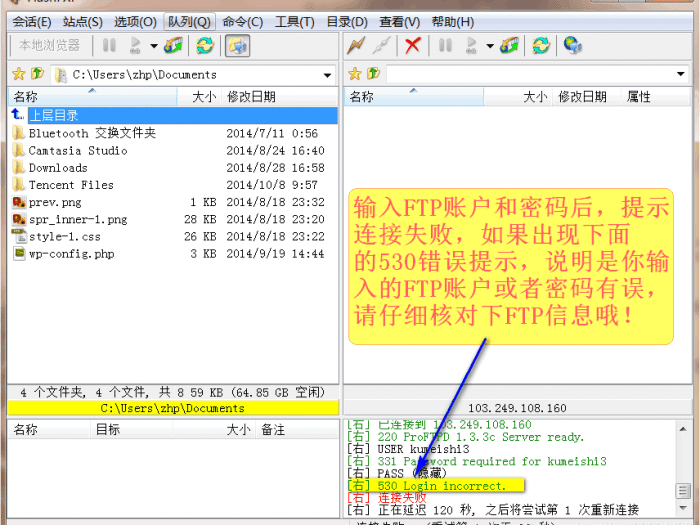Open the 站点(S) menu
Image resolution: width=700 pixels, height=525 pixels.
click(x=82, y=21)
